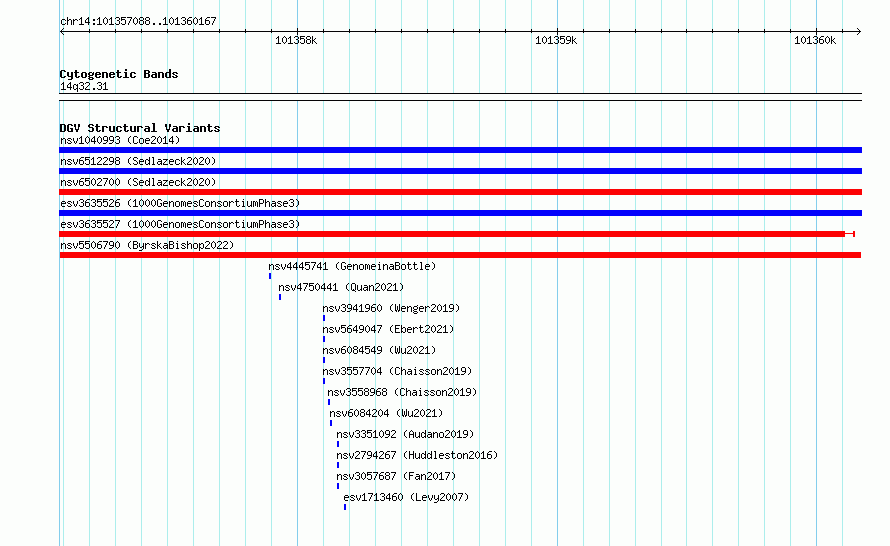The width and height of the screenshot is (890, 546).
Task: Open nsv3557704 (Chaisson2019) variant label
Action: click(x=397, y=371)
